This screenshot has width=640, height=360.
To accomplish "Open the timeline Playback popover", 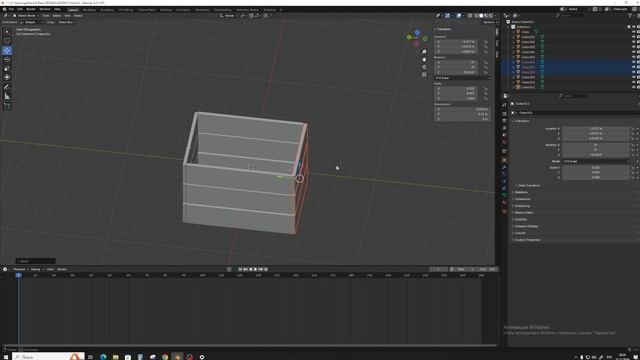I will pos(20,269).
